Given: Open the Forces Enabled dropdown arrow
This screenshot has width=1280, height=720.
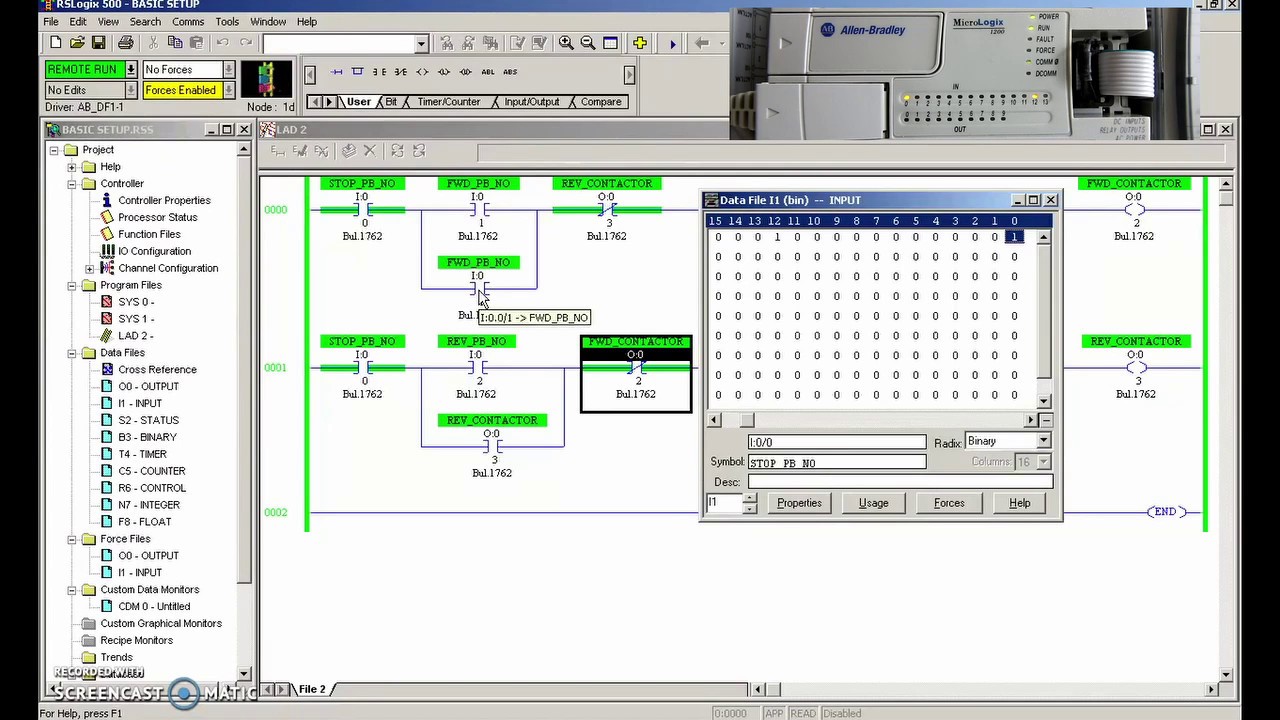Looking at the screenshot, I should 229,90.
